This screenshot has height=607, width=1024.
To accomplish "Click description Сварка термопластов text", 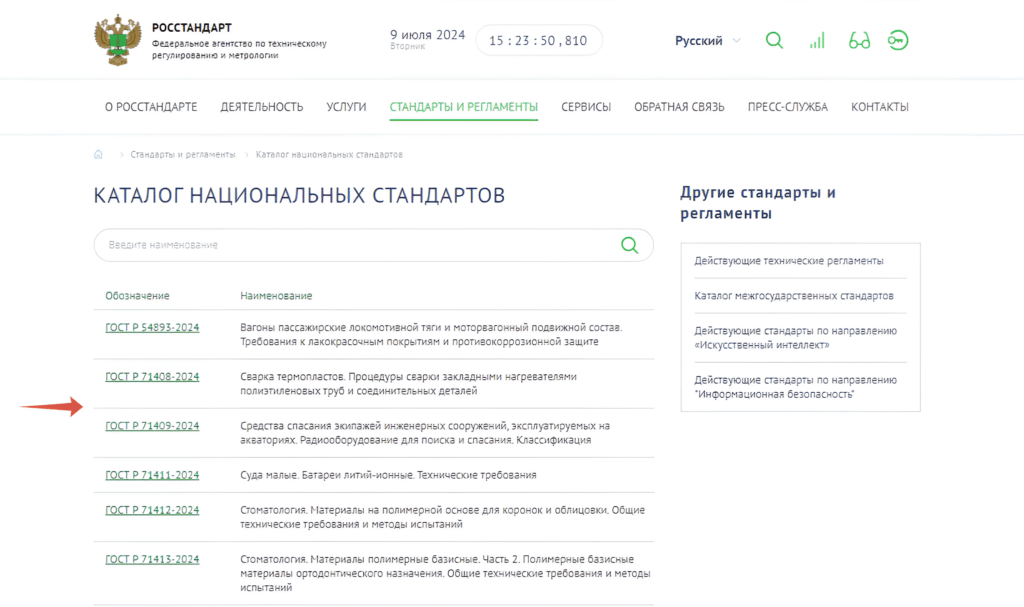I will (408, 384).
